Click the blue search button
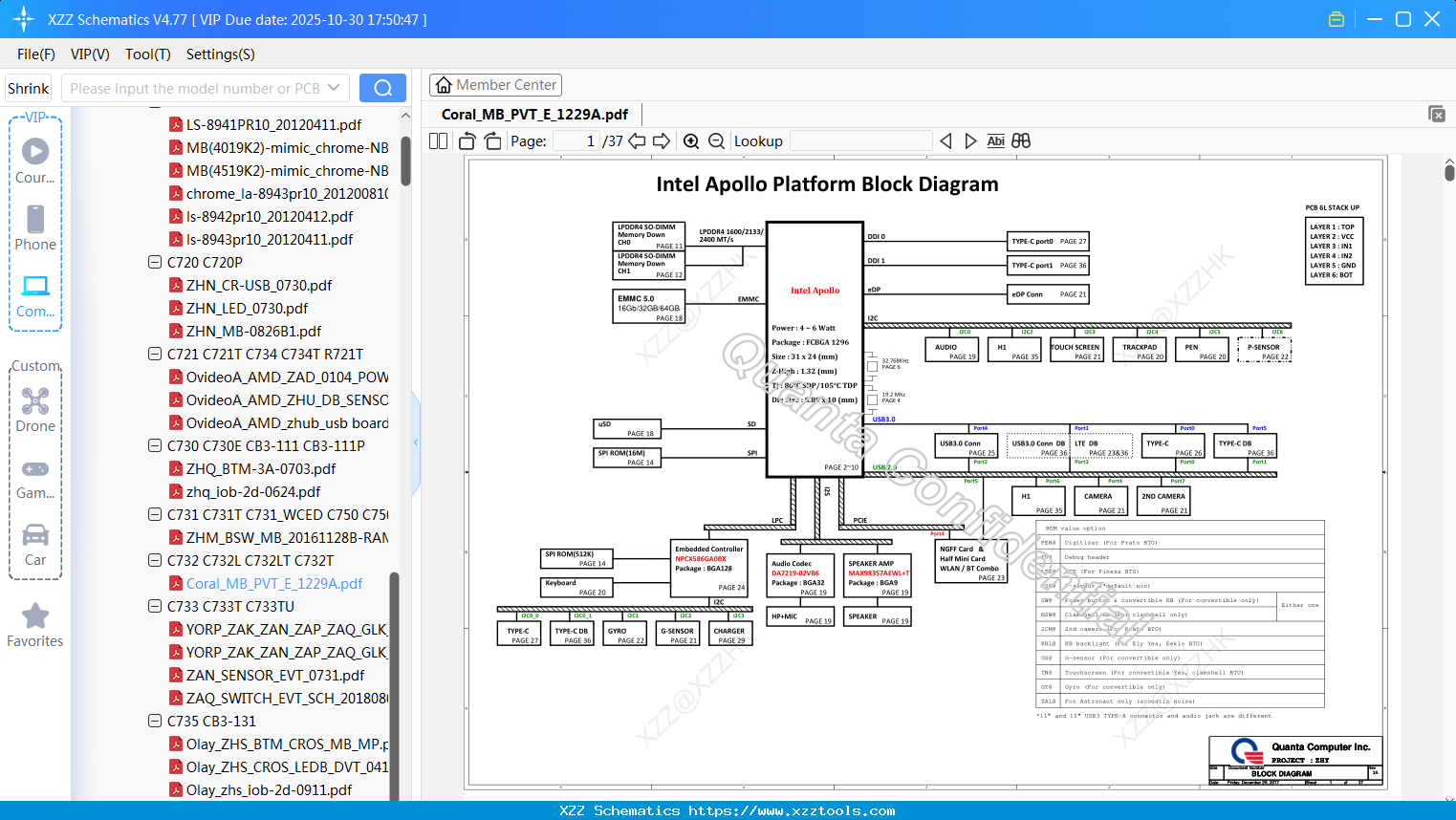The image size is (1456, 820). click(382, 88)
